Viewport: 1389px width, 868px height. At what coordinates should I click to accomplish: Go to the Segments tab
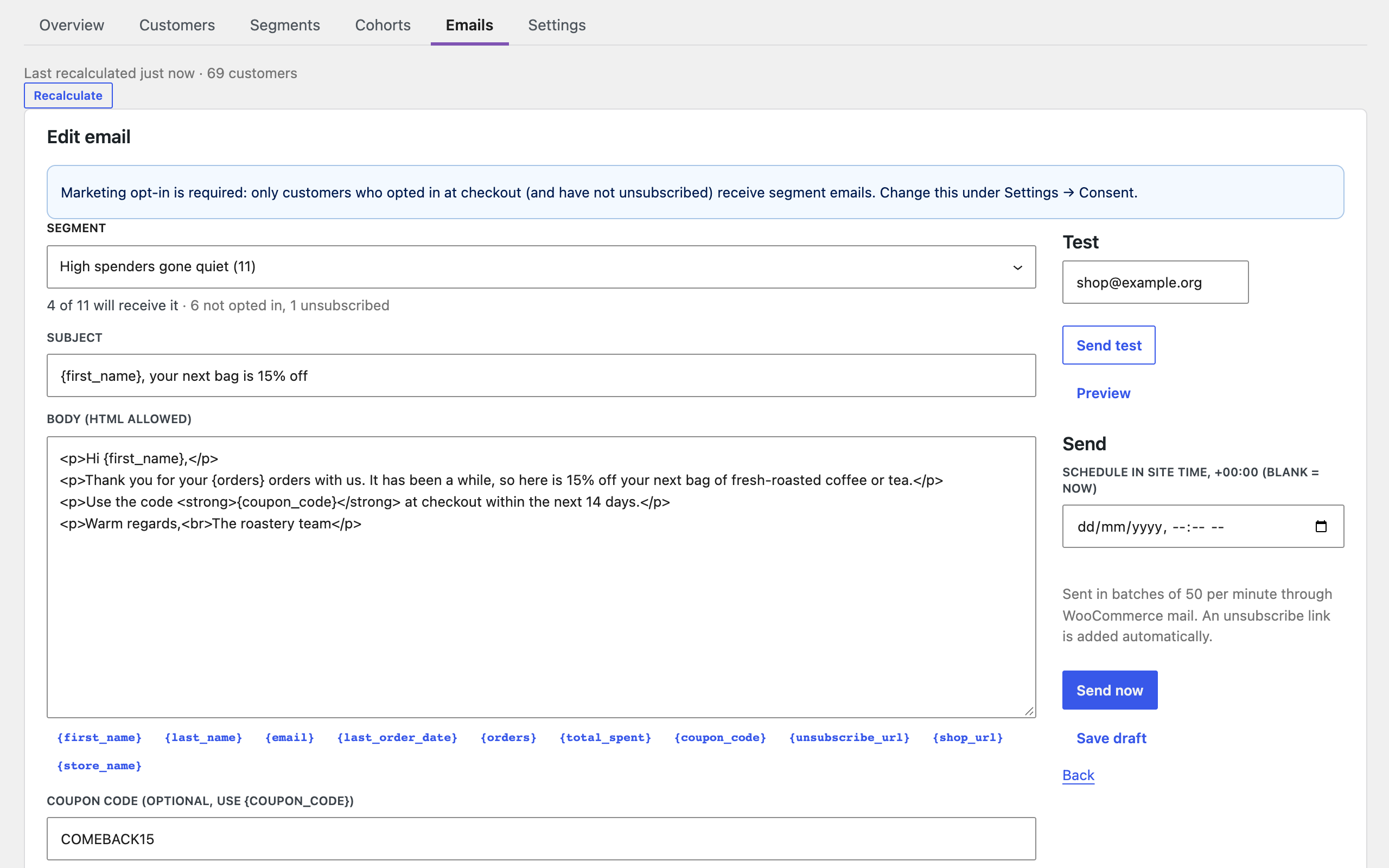tap(285, 25)
